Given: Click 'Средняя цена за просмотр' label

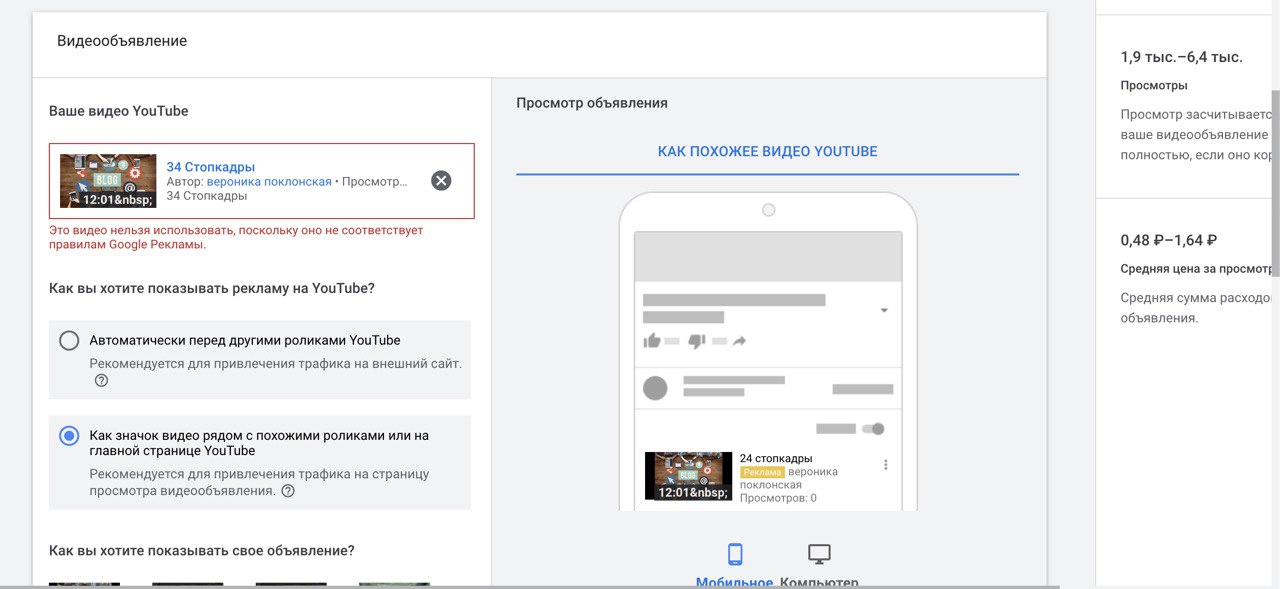Looking at the screenshot, I should click(x=1196, y=269).
